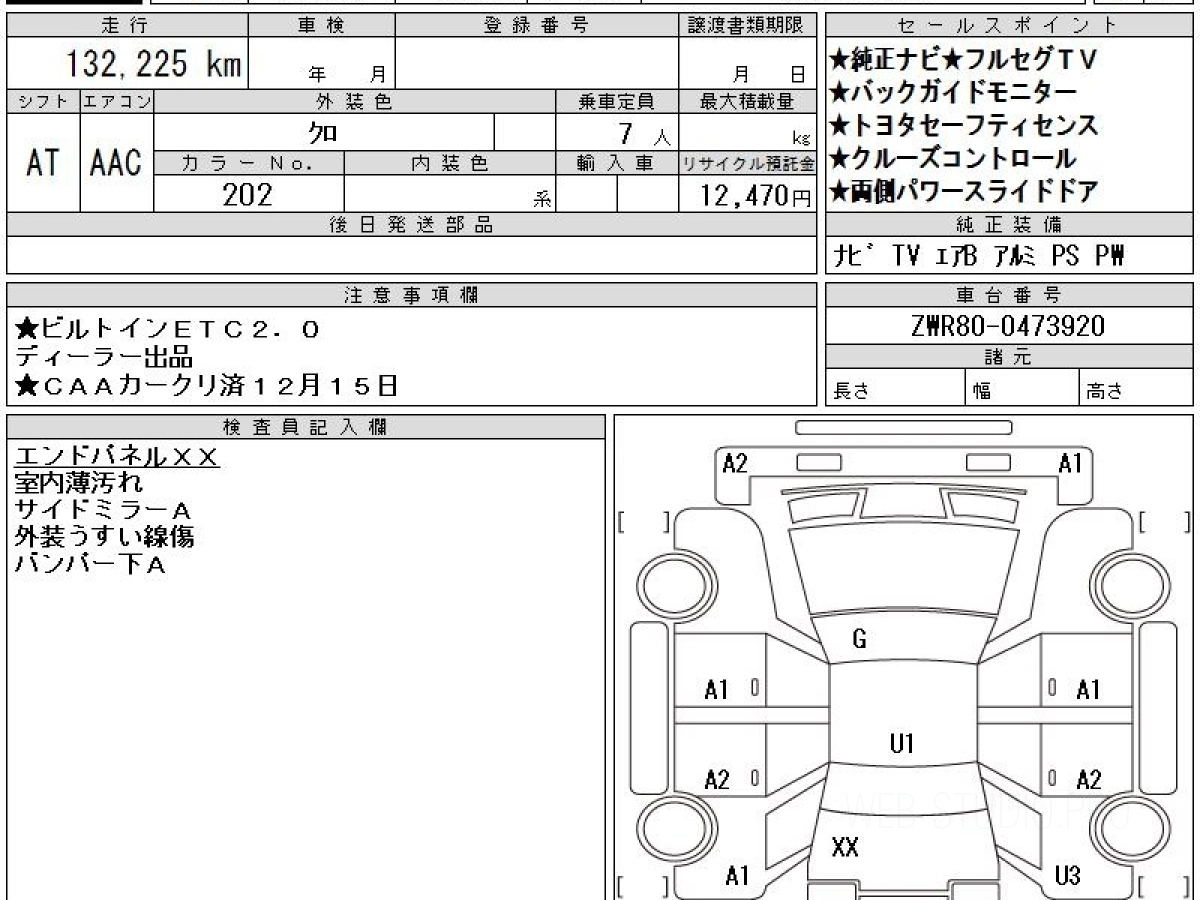Select the mileage value 132,225 km
Image resolution: width=1200 pixels, height=900 pixels.
(x=154, y=65)
